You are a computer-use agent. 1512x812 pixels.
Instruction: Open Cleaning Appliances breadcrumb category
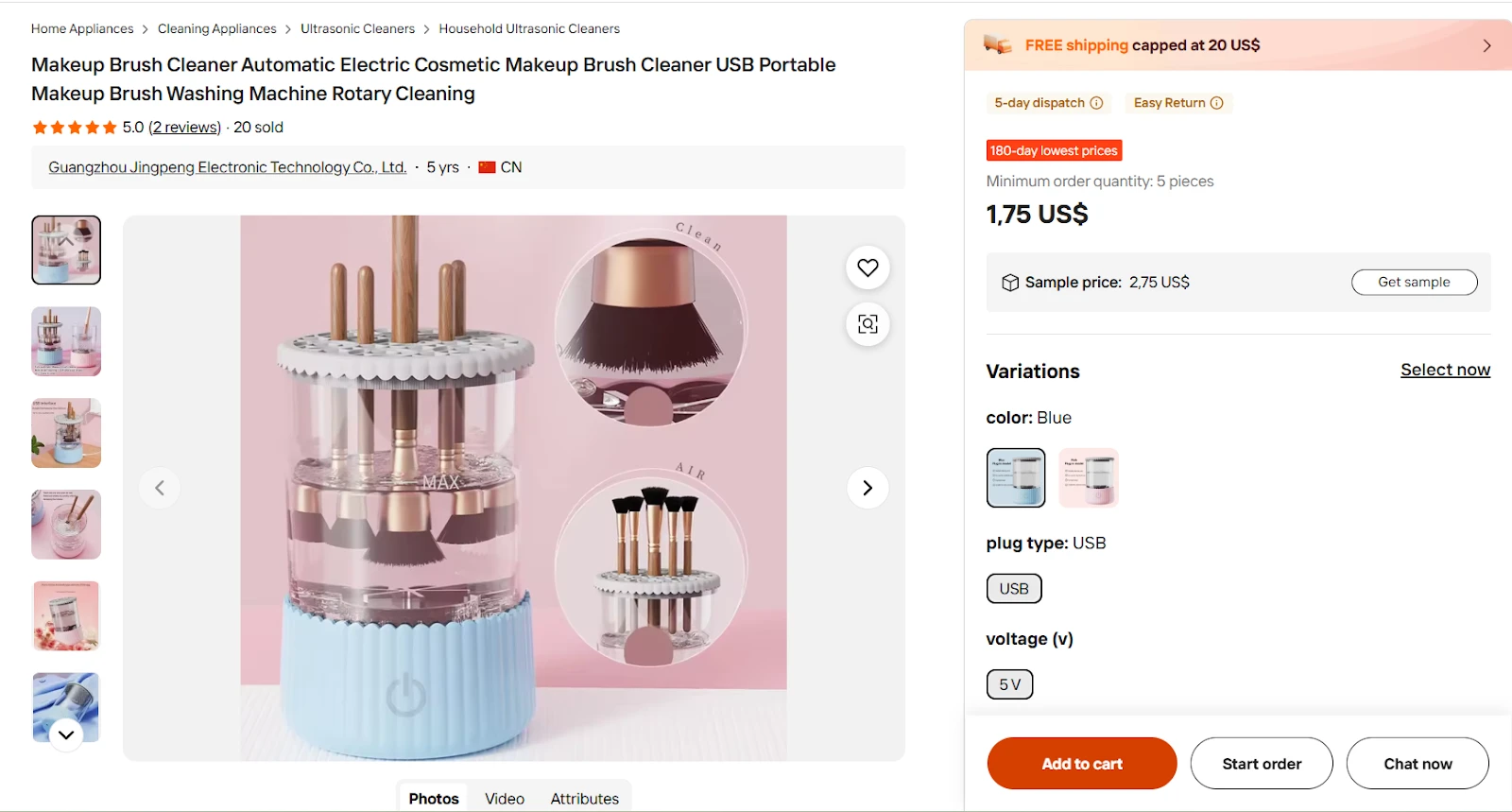click(x=216, y=29)
